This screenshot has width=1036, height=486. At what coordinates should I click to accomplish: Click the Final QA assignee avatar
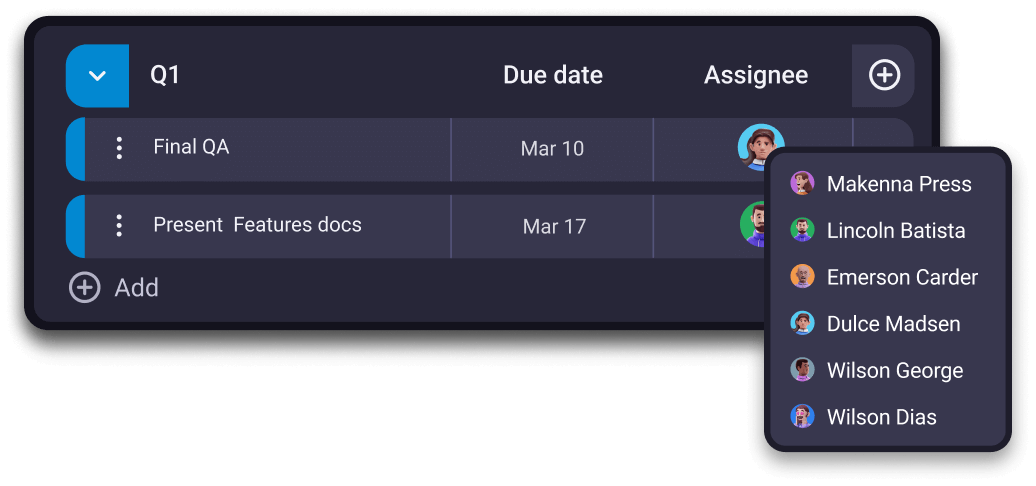pyautogui.click(x=759, y=146)
